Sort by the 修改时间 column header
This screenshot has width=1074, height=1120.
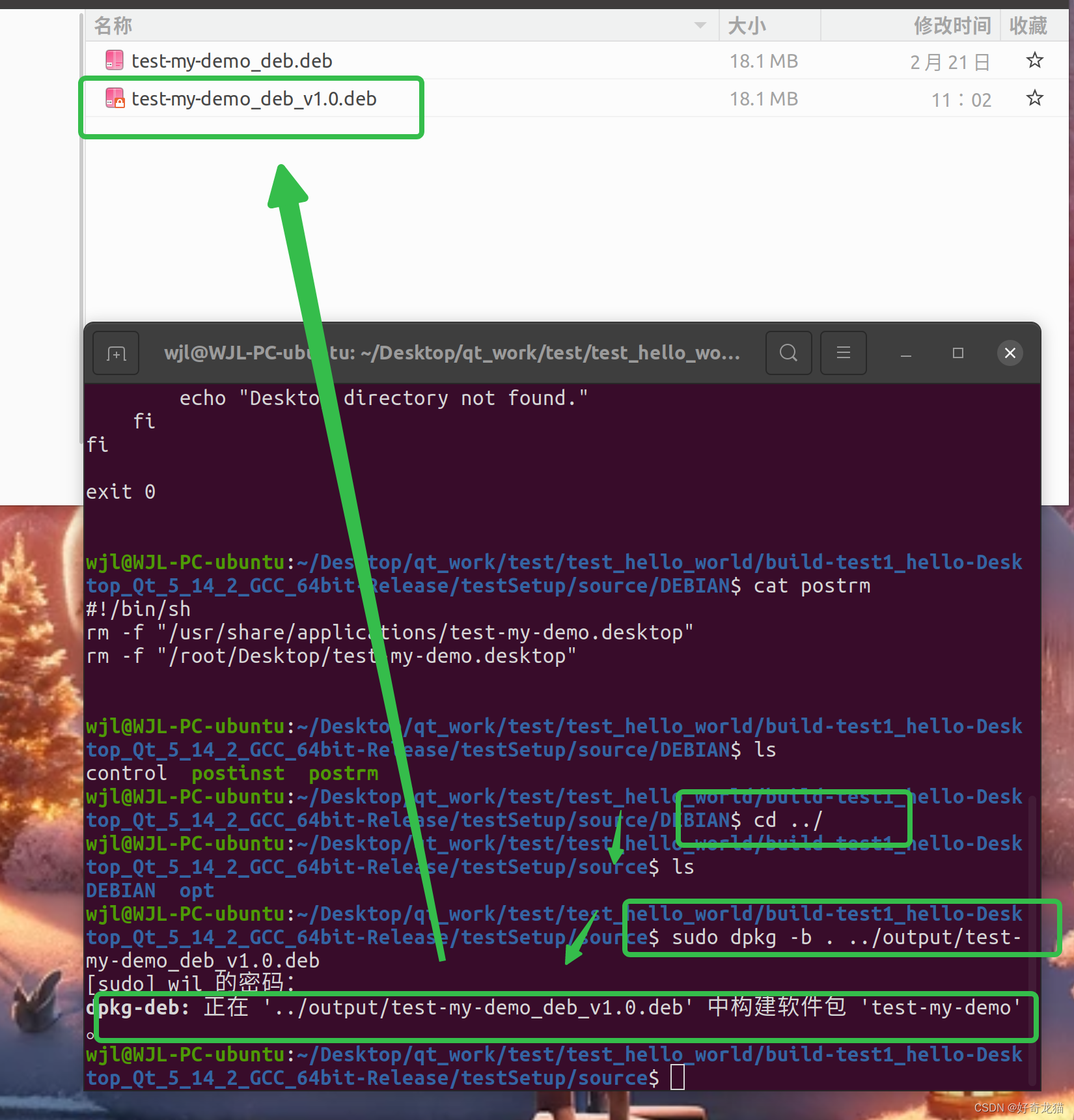tap(910, 25)
